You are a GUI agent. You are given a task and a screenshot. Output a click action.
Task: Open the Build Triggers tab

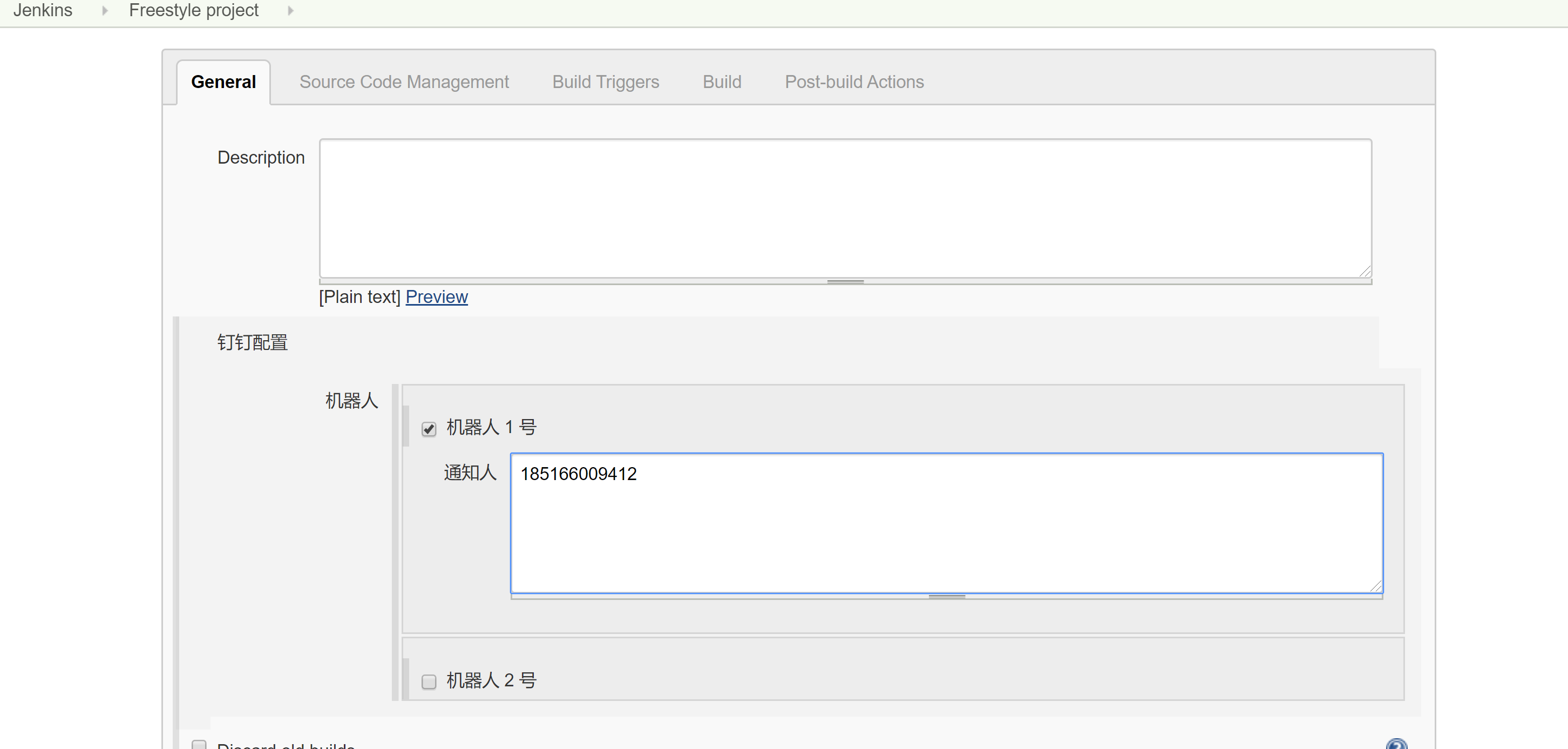605,82
